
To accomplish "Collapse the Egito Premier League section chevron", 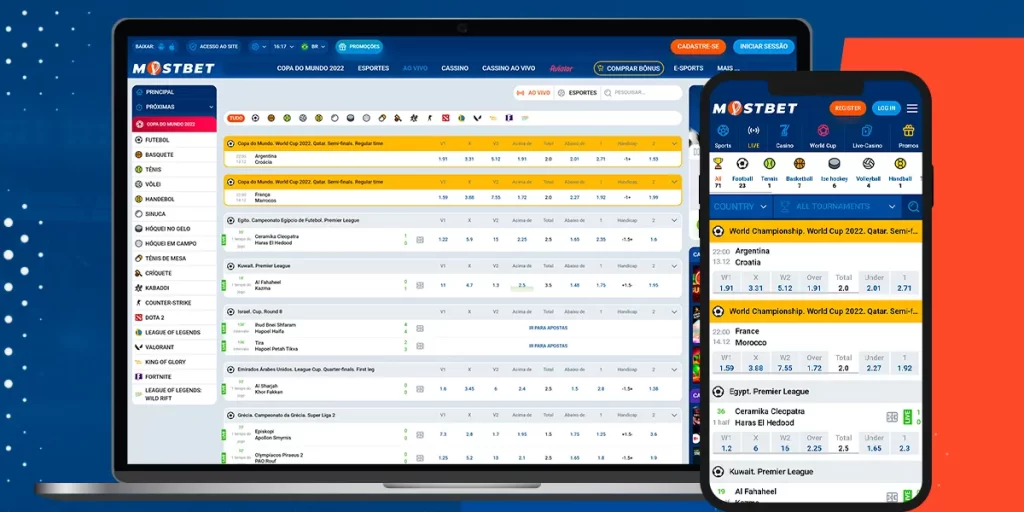I will 674,221.
